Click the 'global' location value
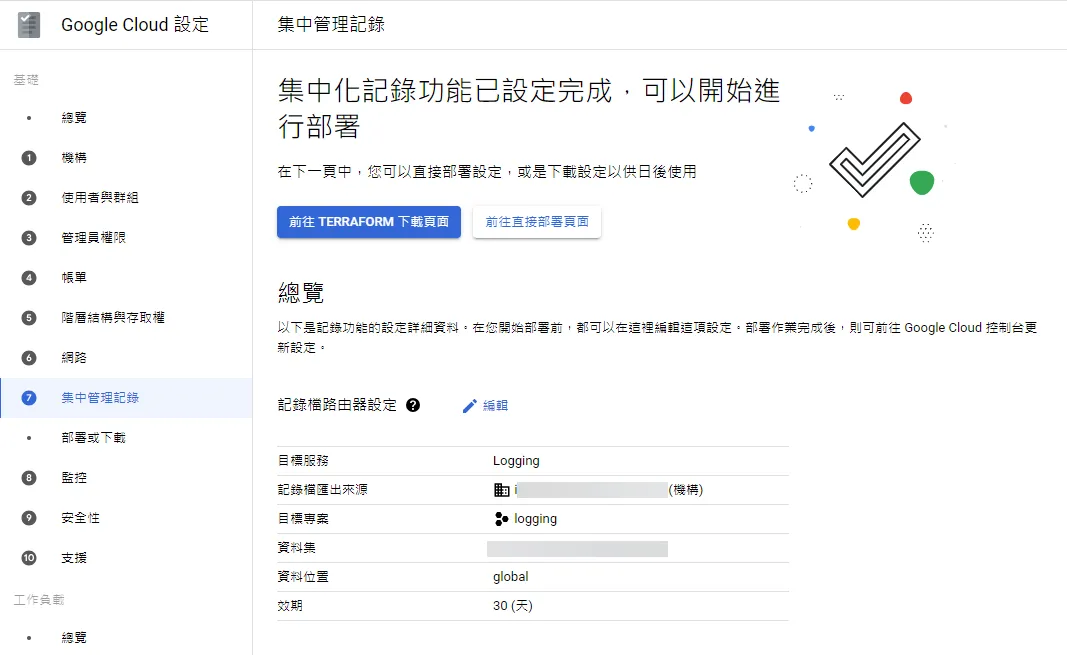The height and width of the screenshot is (655, 1067). click(510, 577)
